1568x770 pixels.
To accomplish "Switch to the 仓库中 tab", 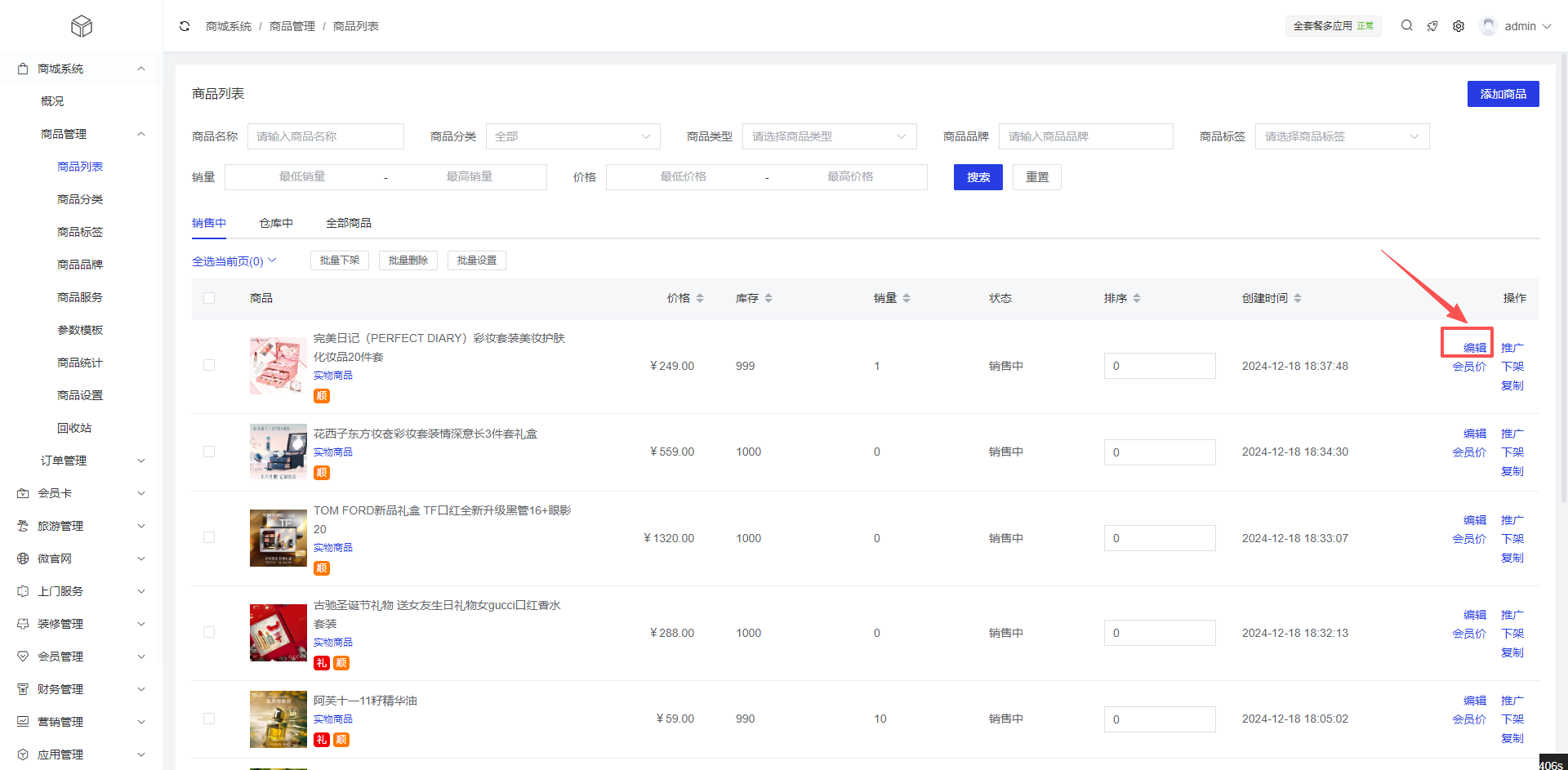I will coord(276,223).
